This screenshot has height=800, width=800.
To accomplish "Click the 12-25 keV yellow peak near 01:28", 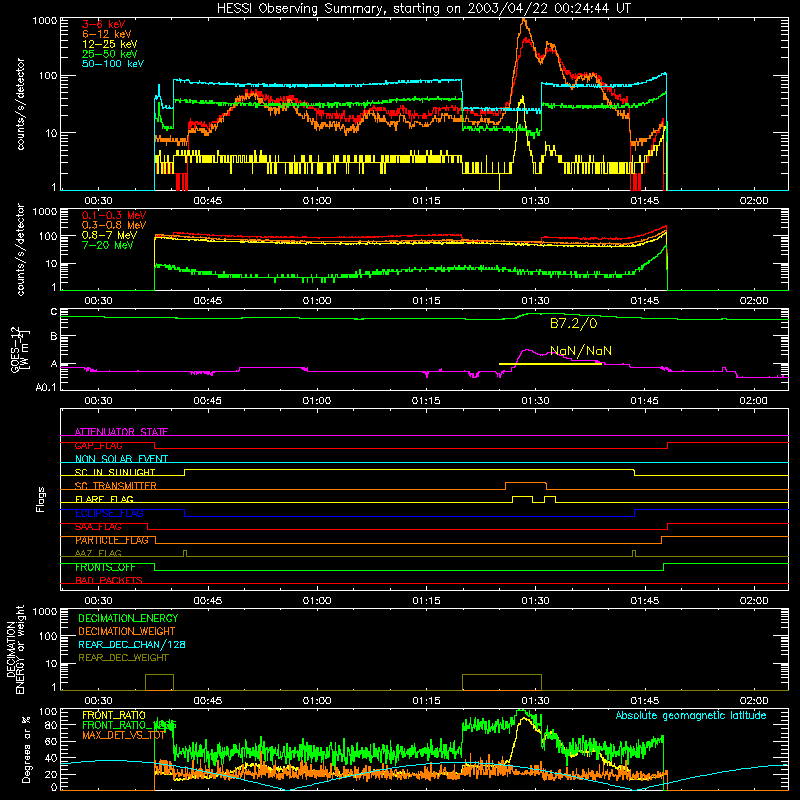I will 521,99.
